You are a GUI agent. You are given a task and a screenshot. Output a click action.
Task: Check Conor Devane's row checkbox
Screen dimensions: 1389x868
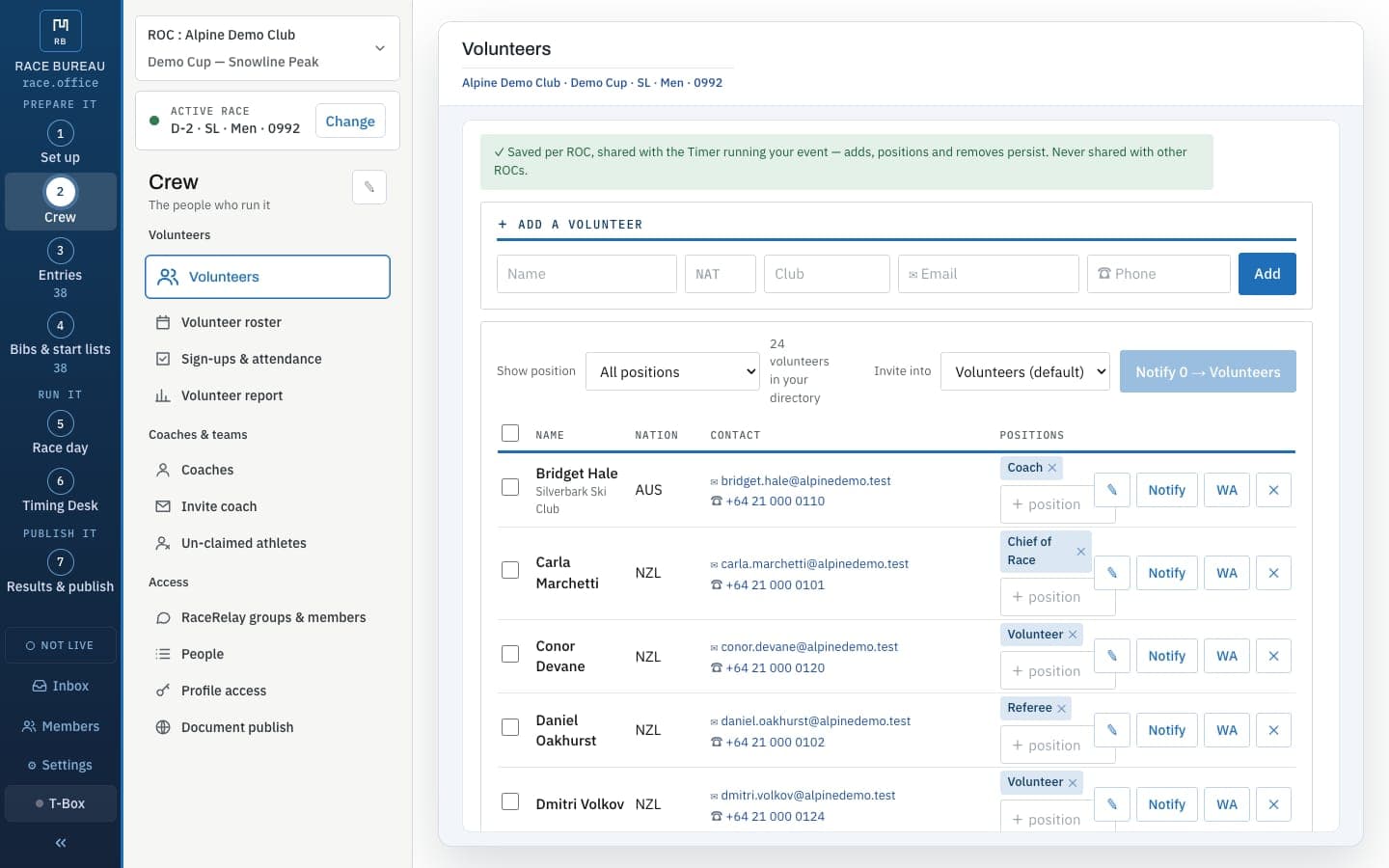[x=510, y=654]
